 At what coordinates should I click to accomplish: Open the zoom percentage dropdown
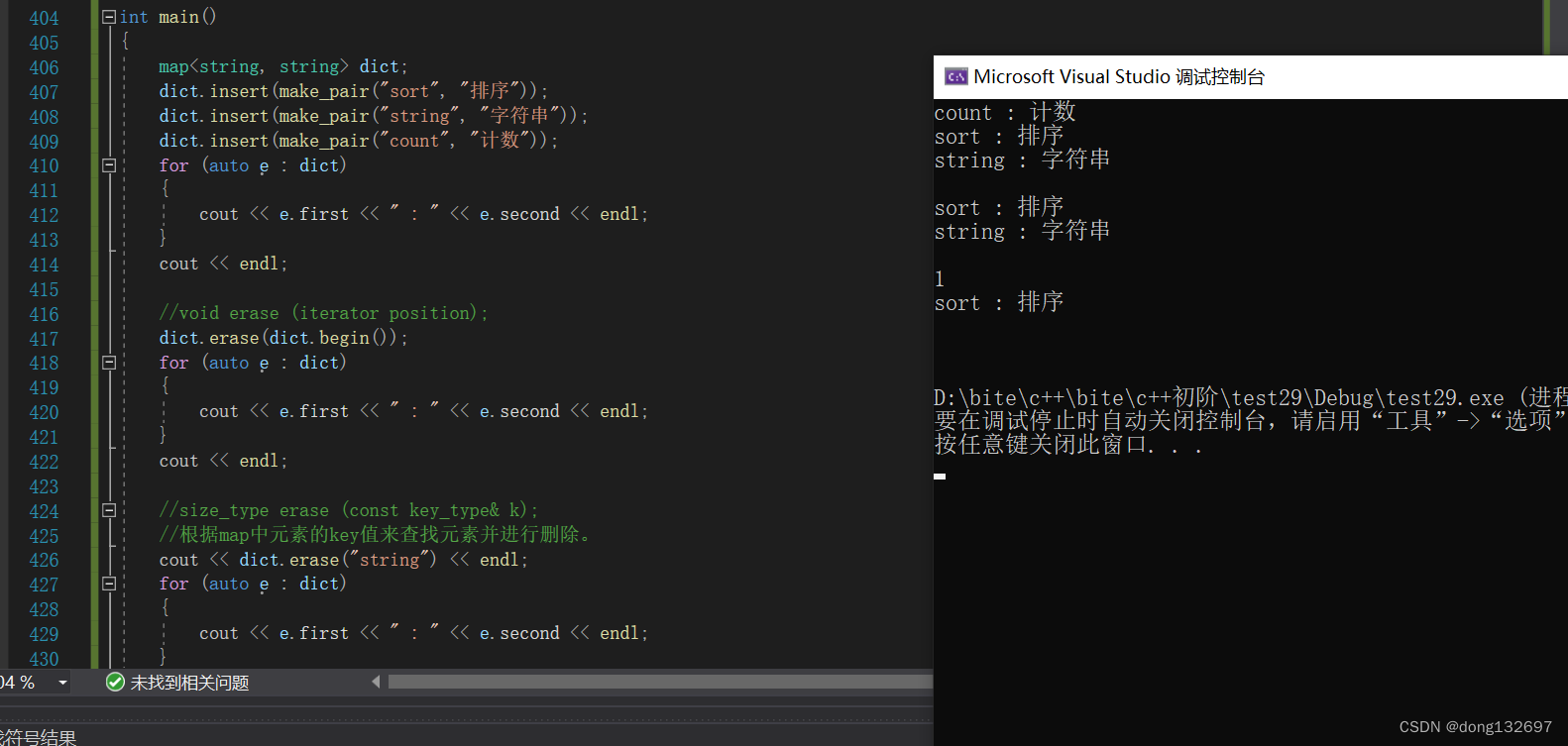click(62, 683)
